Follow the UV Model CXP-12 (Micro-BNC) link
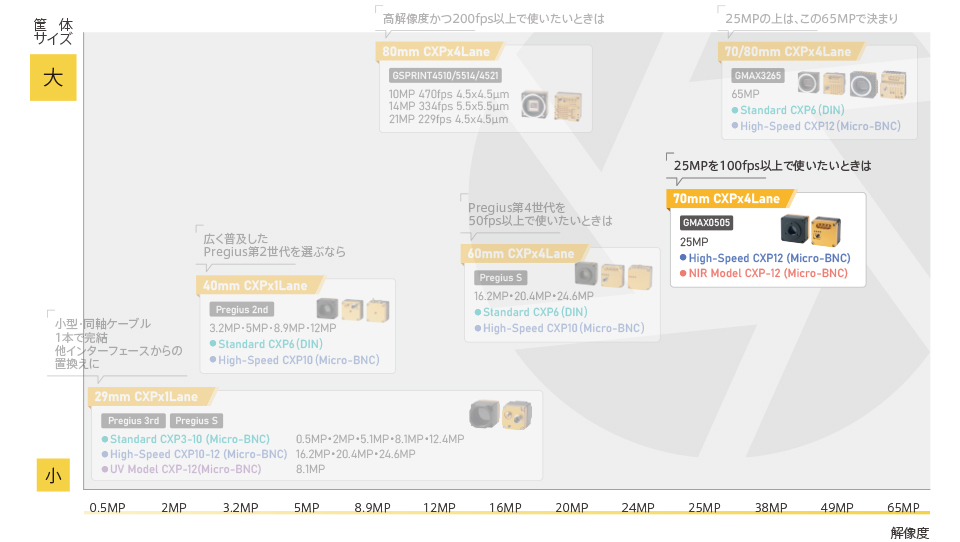The height and width of the screenshot is (542, 960). [185, 469]
